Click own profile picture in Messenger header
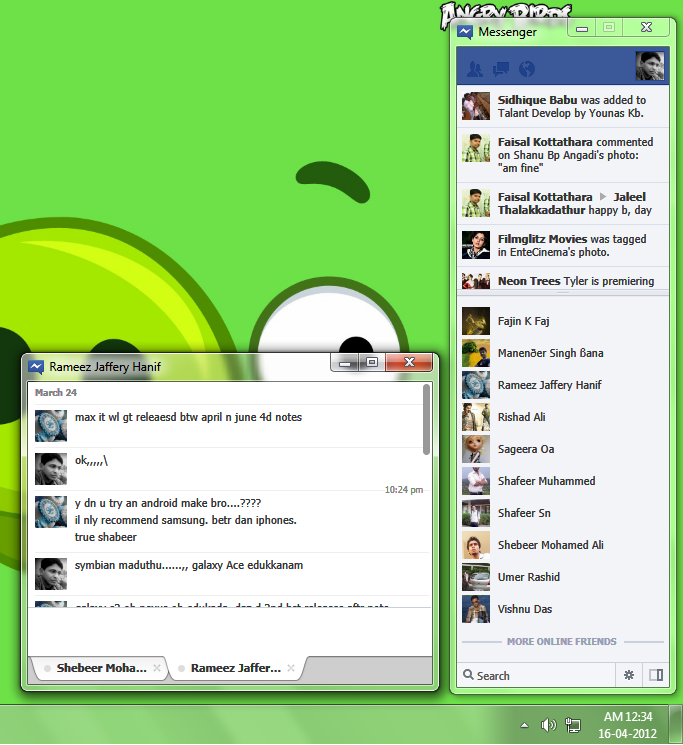Screen dimensions: 683x745 (649, 66)
